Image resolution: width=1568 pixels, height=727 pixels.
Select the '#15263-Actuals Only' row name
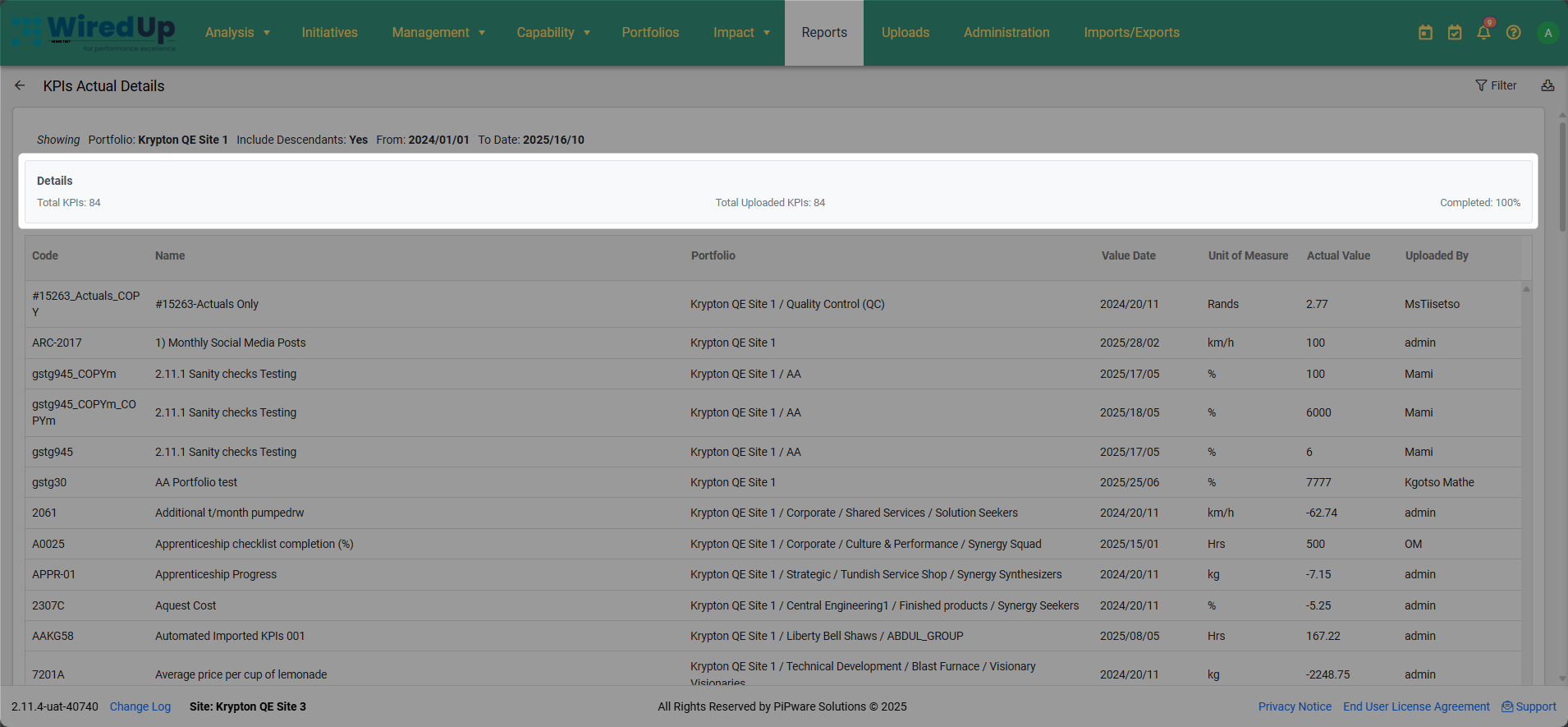(x=207, y=304)
